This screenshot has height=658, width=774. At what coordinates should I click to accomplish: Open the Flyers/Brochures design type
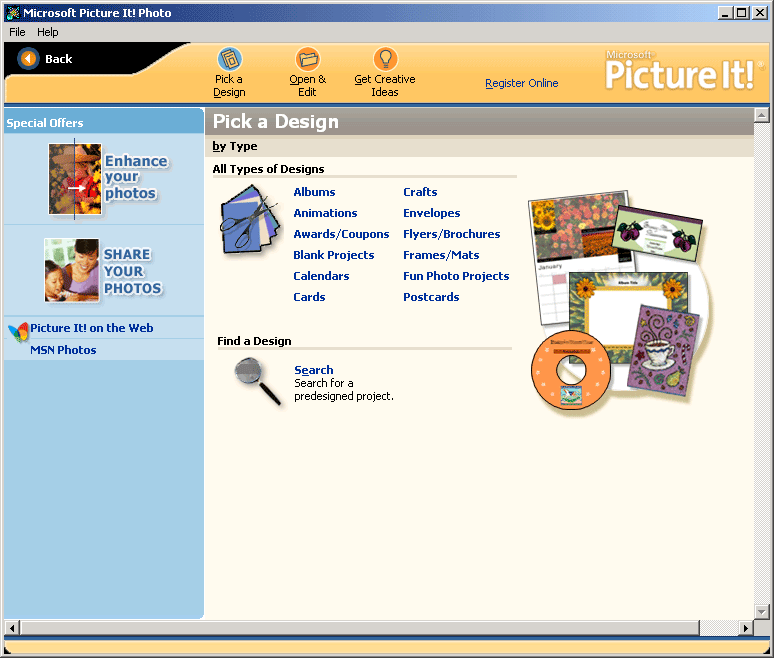pos(451,234)
